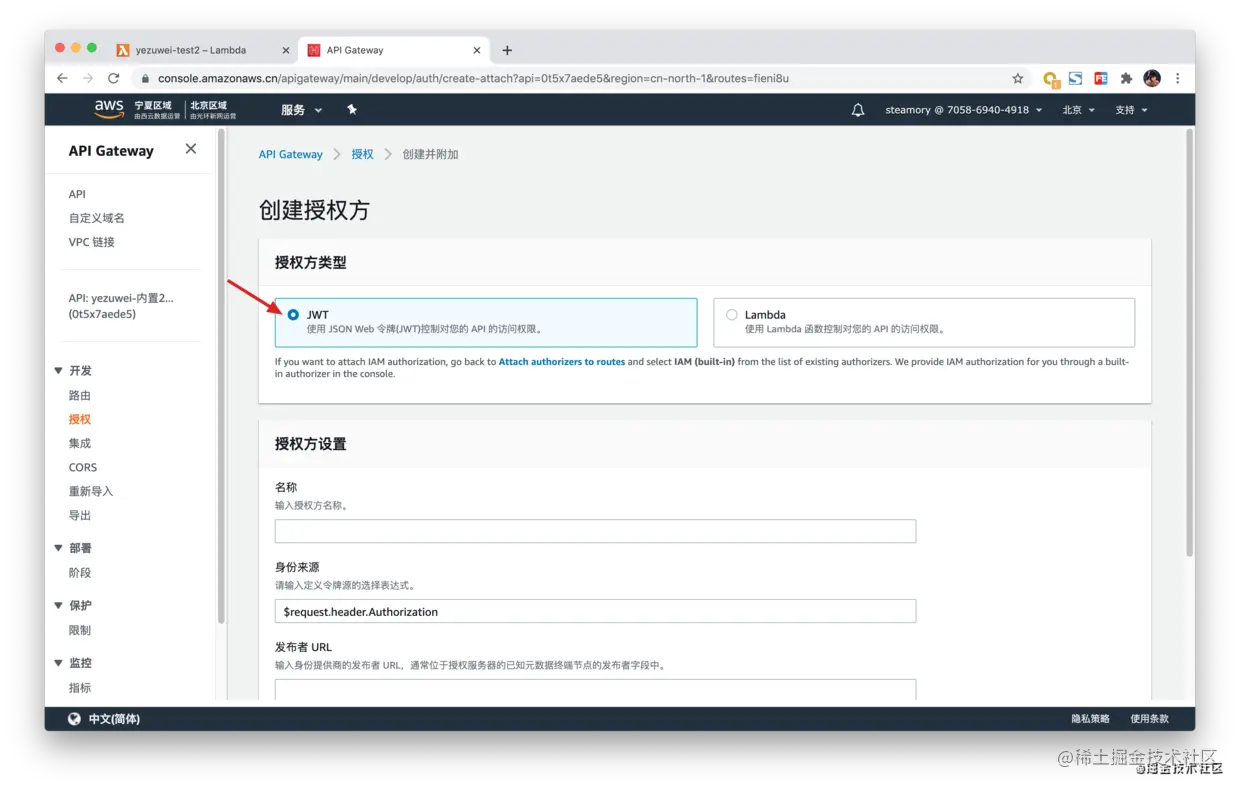Switch to the API Gateway browser tab

tap(393, 50)
